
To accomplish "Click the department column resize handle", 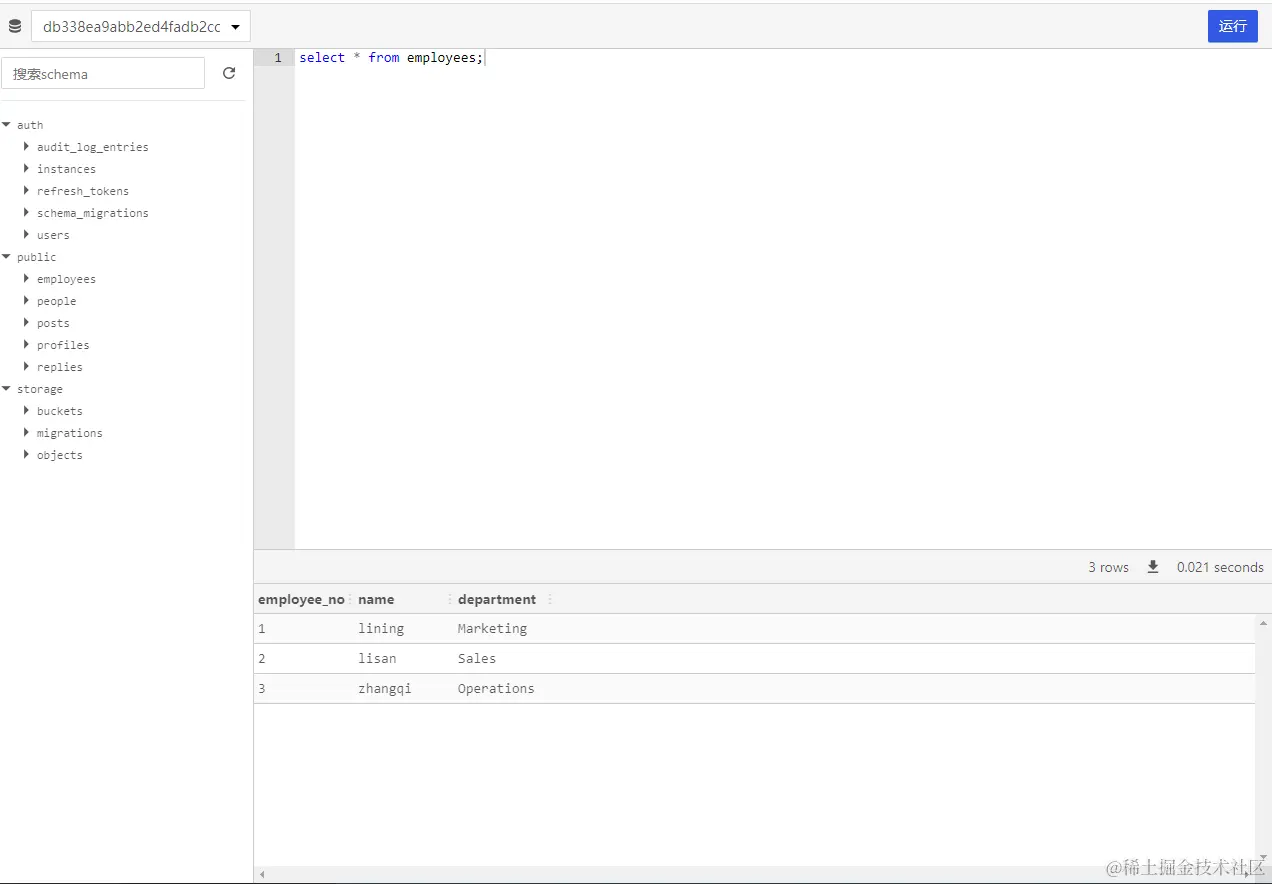I will click(x=550, y=599).
